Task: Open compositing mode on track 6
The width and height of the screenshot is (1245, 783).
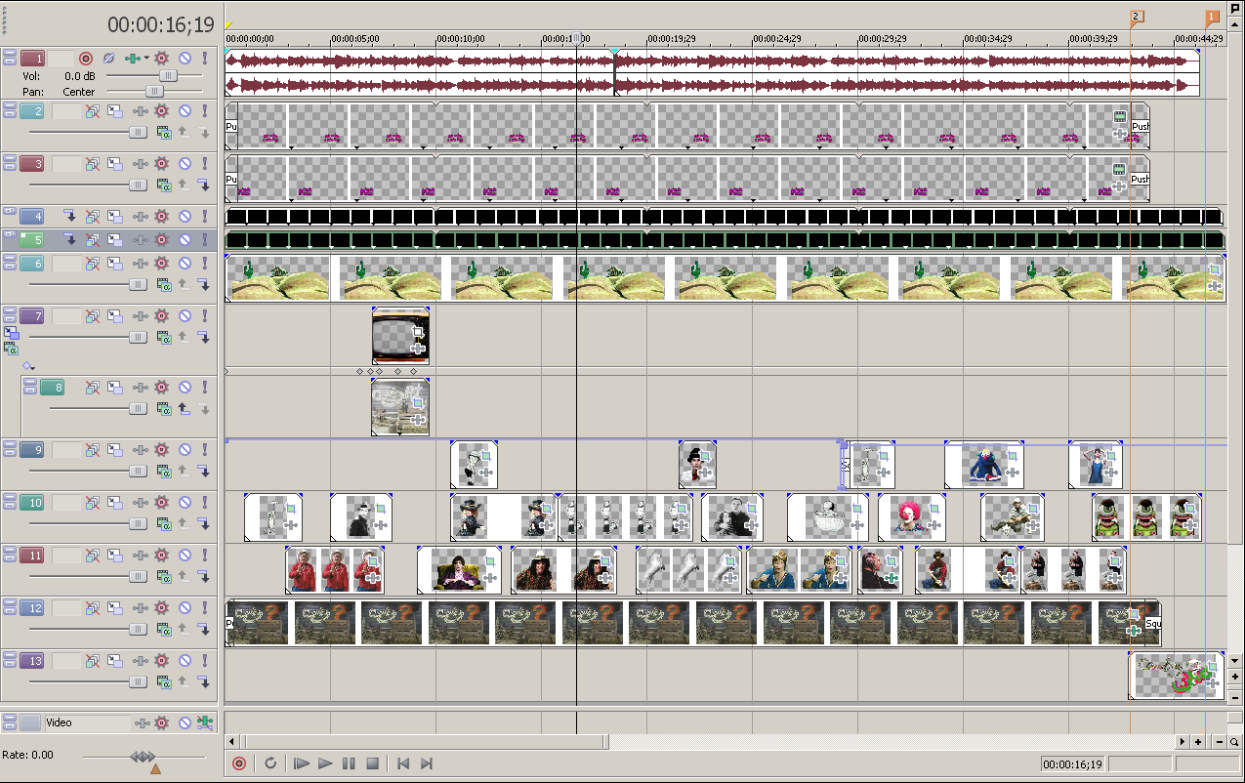Action: click(163, 283)
